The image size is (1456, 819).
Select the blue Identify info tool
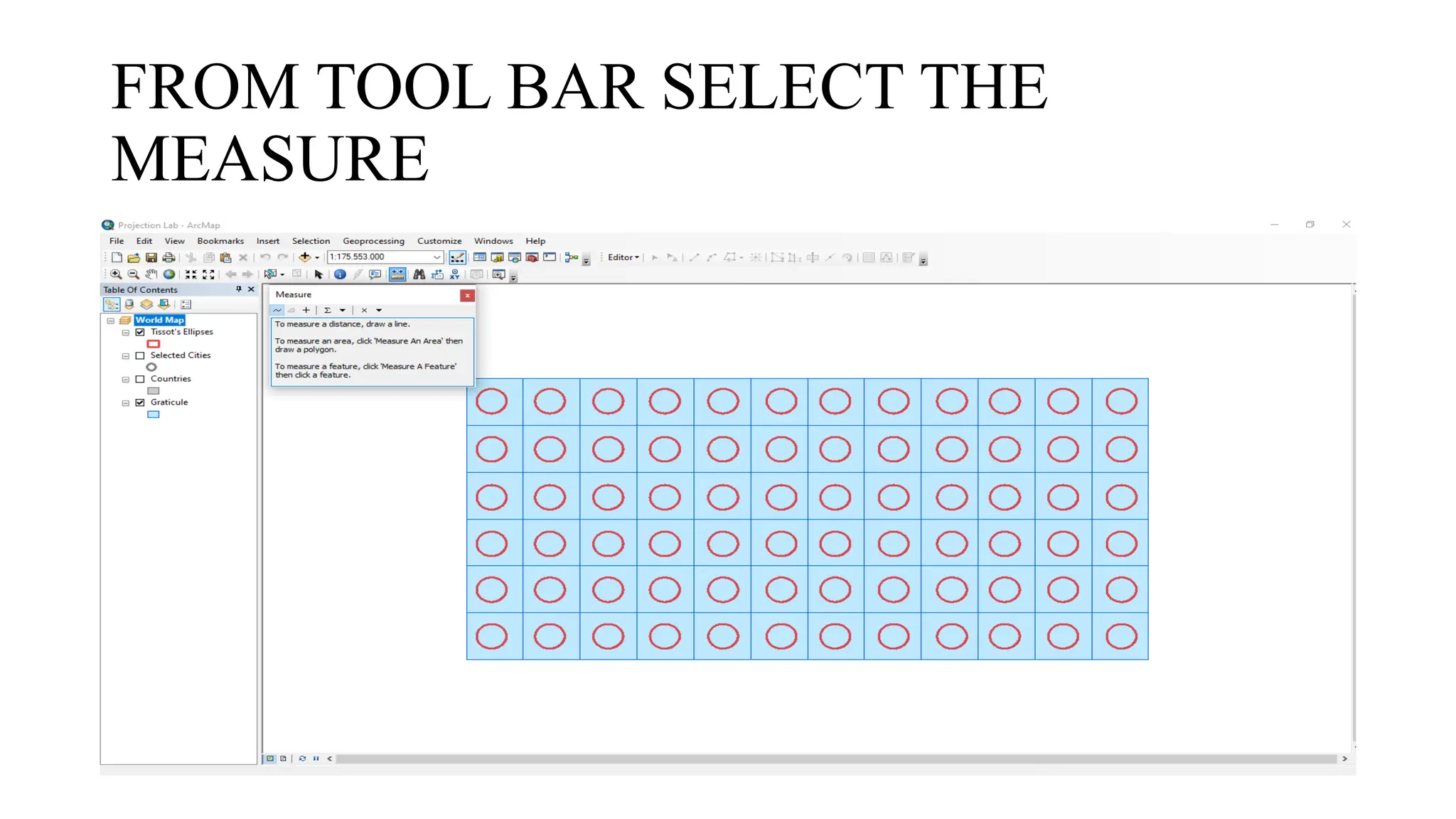pyautogui.click(x=341, y=274)
